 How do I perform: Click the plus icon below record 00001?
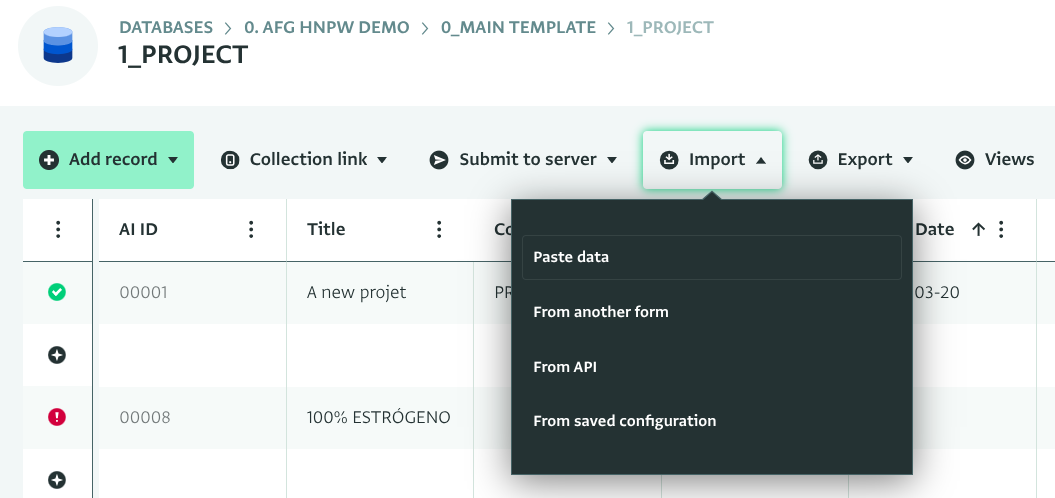[x=57, y=355]
